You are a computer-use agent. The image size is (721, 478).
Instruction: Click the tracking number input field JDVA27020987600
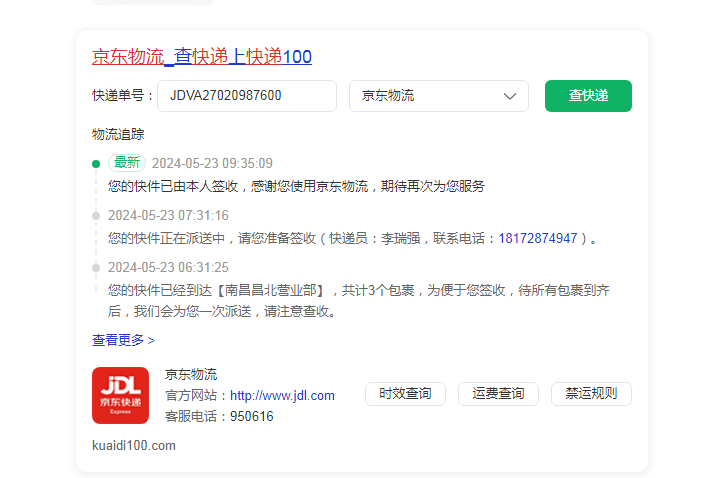click(247, 96)
